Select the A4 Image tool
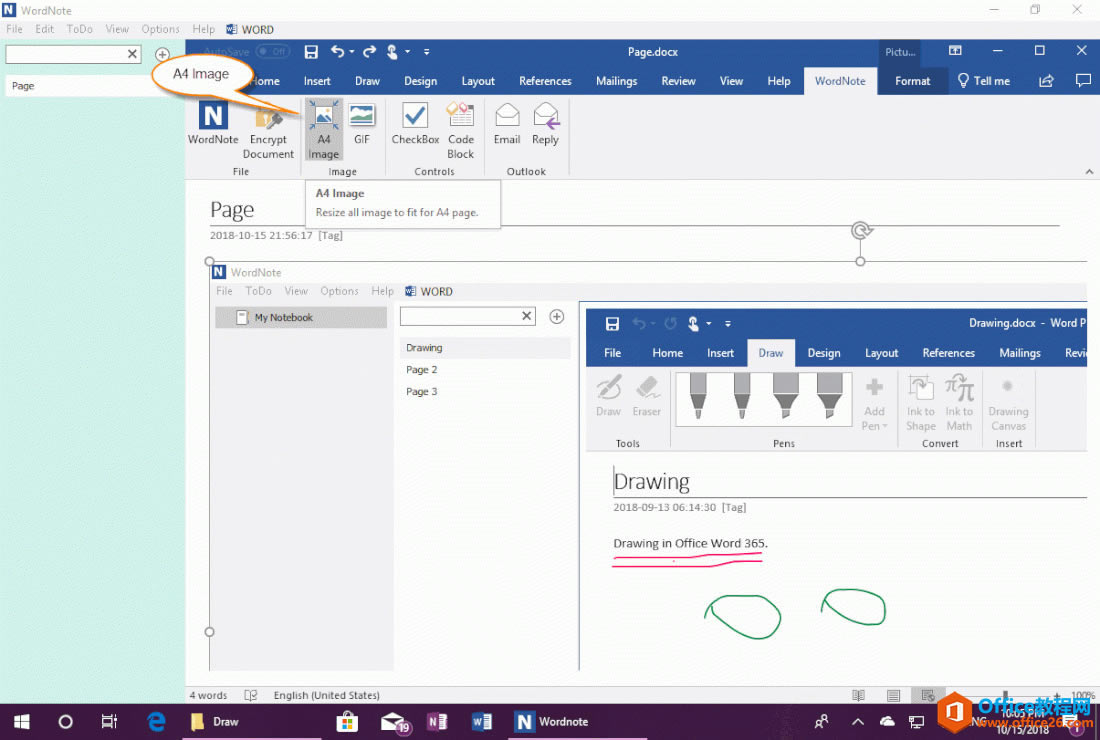The image size is (1100, 740). [x=323, y=130]
